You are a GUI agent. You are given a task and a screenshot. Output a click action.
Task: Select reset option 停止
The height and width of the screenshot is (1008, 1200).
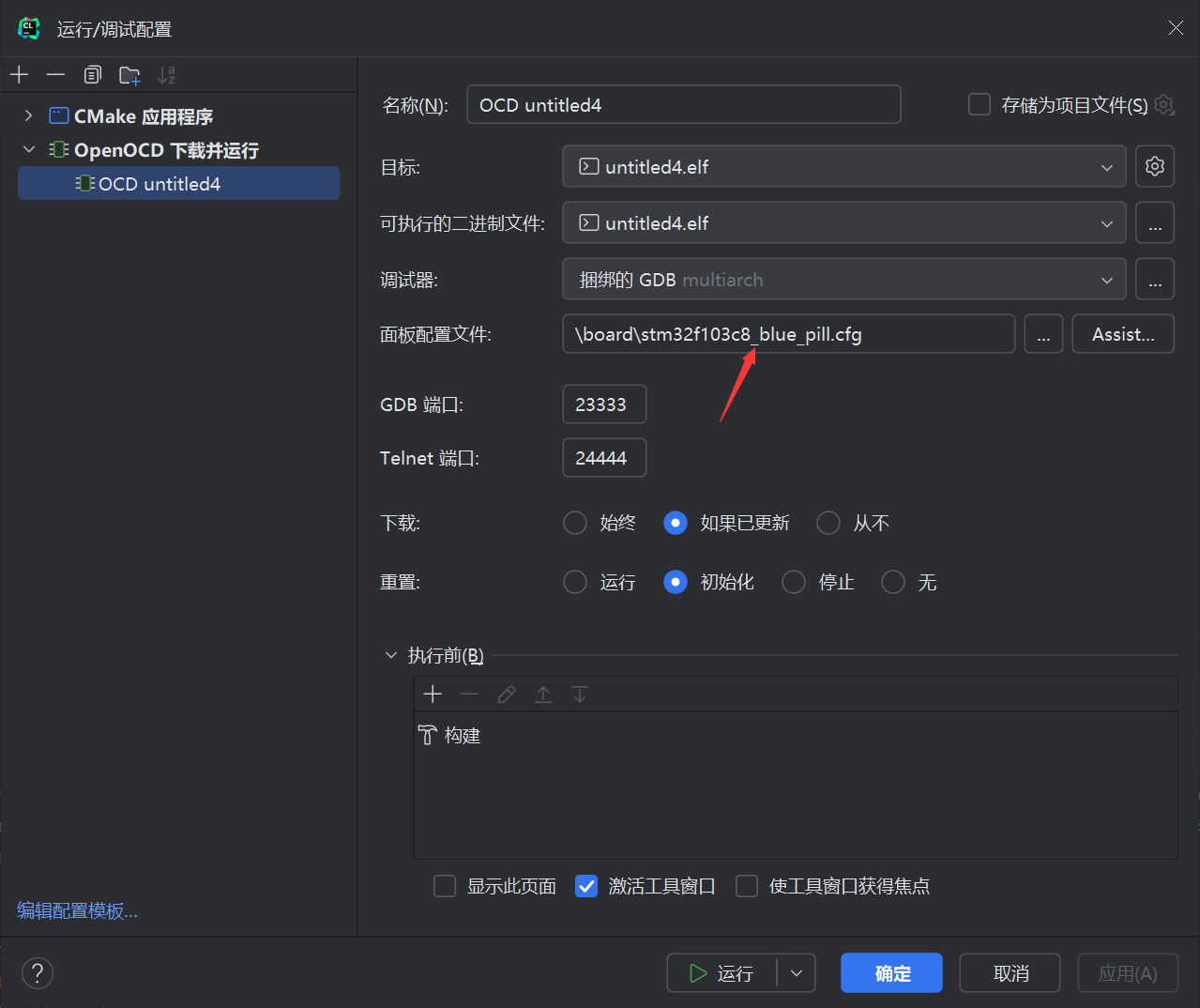tap(794, 582)
